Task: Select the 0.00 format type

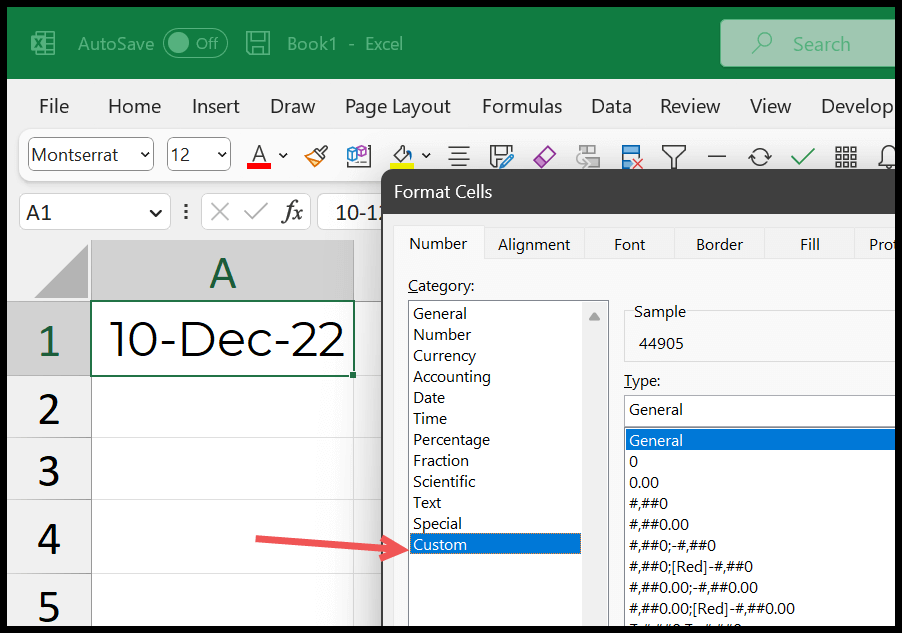Action: [760, 482]
